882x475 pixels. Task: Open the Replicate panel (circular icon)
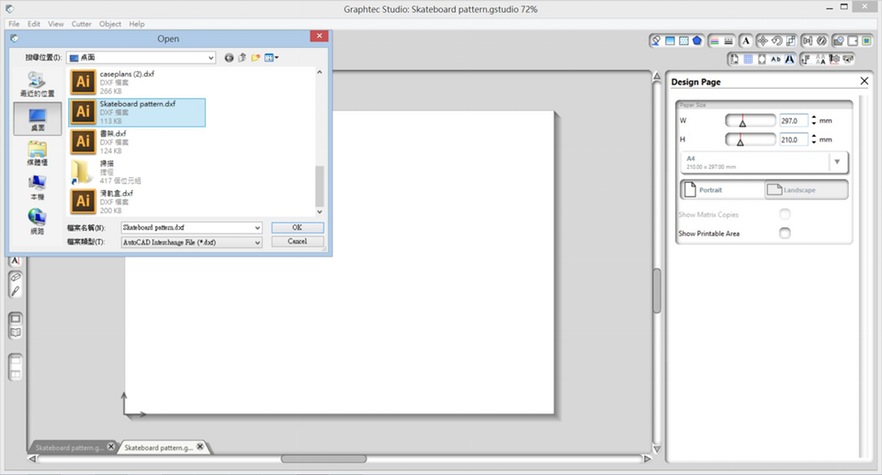(822, 41)
